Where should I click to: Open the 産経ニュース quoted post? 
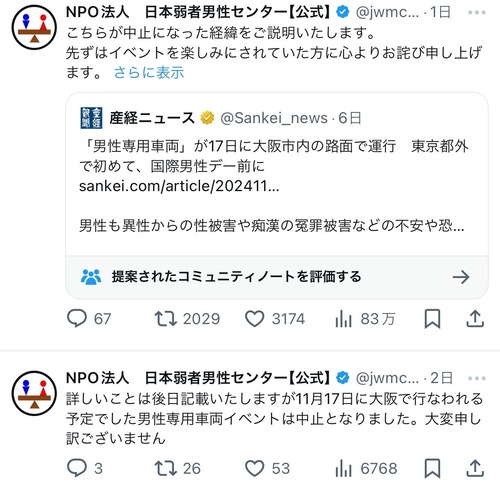point(277,173)
